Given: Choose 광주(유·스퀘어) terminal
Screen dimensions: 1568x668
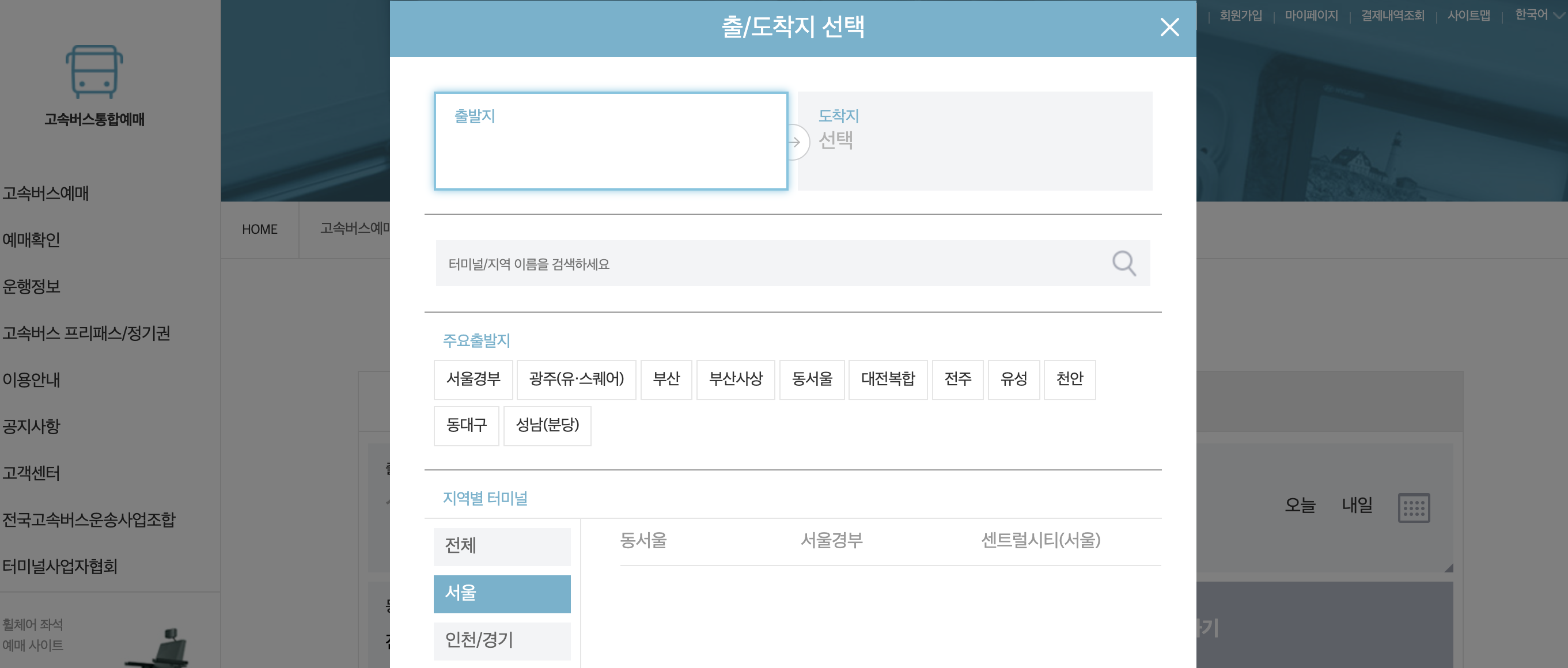Looking at the screenshot, I should coord(576,379).
